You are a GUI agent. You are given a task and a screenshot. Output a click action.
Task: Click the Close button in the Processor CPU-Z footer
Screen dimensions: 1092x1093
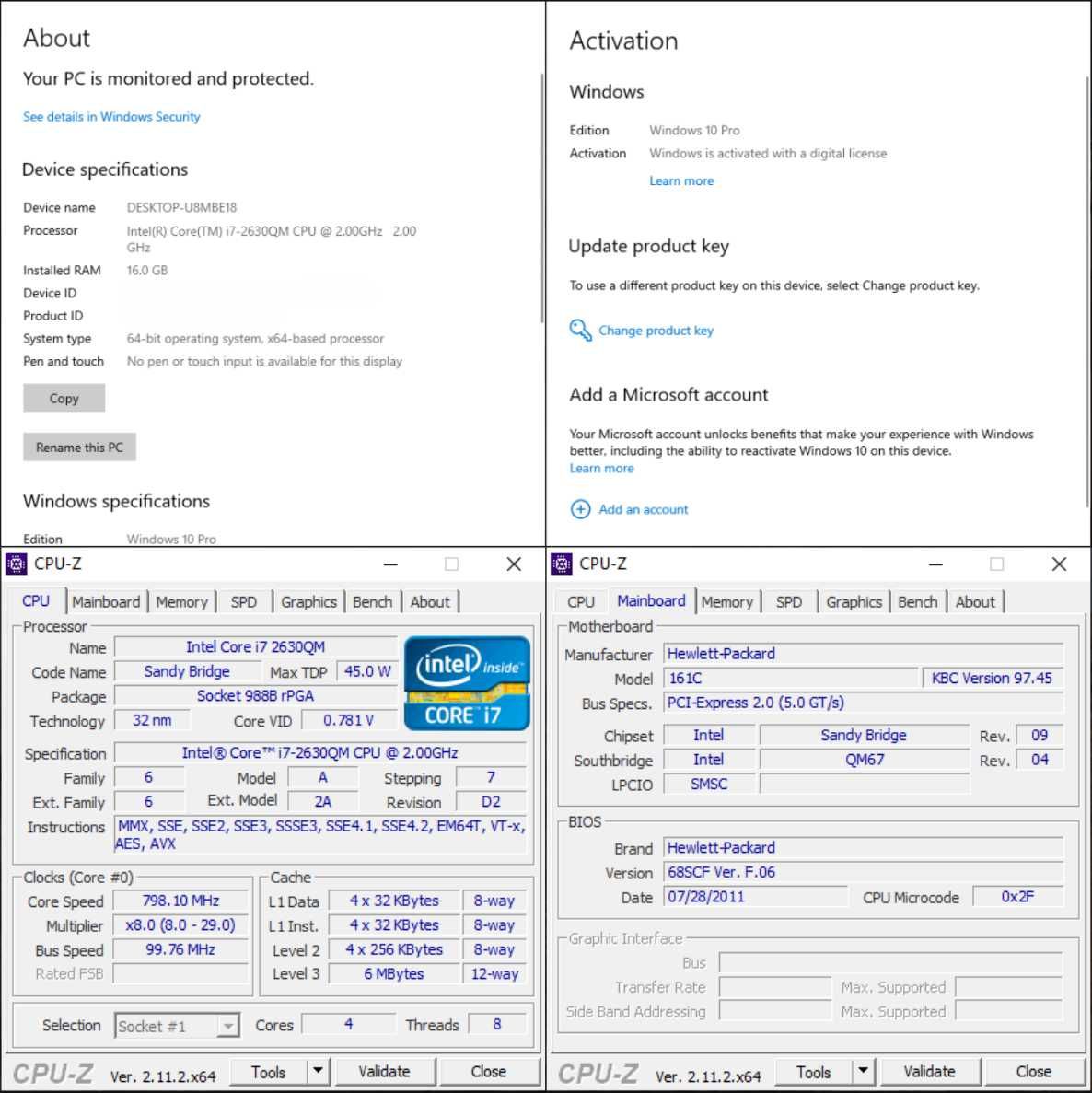coord(489,1072)
